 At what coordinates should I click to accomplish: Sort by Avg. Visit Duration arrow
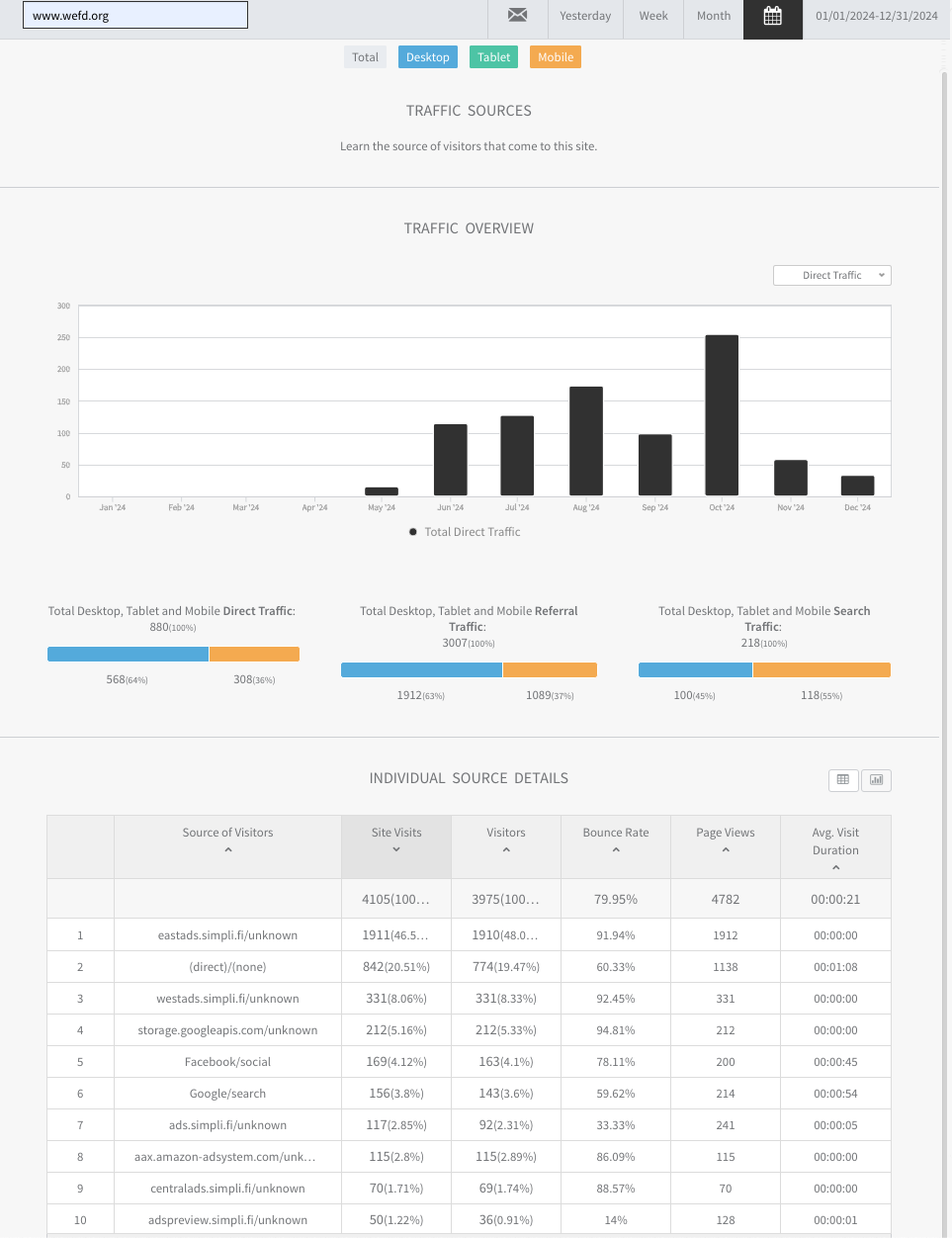pos(835,867)
